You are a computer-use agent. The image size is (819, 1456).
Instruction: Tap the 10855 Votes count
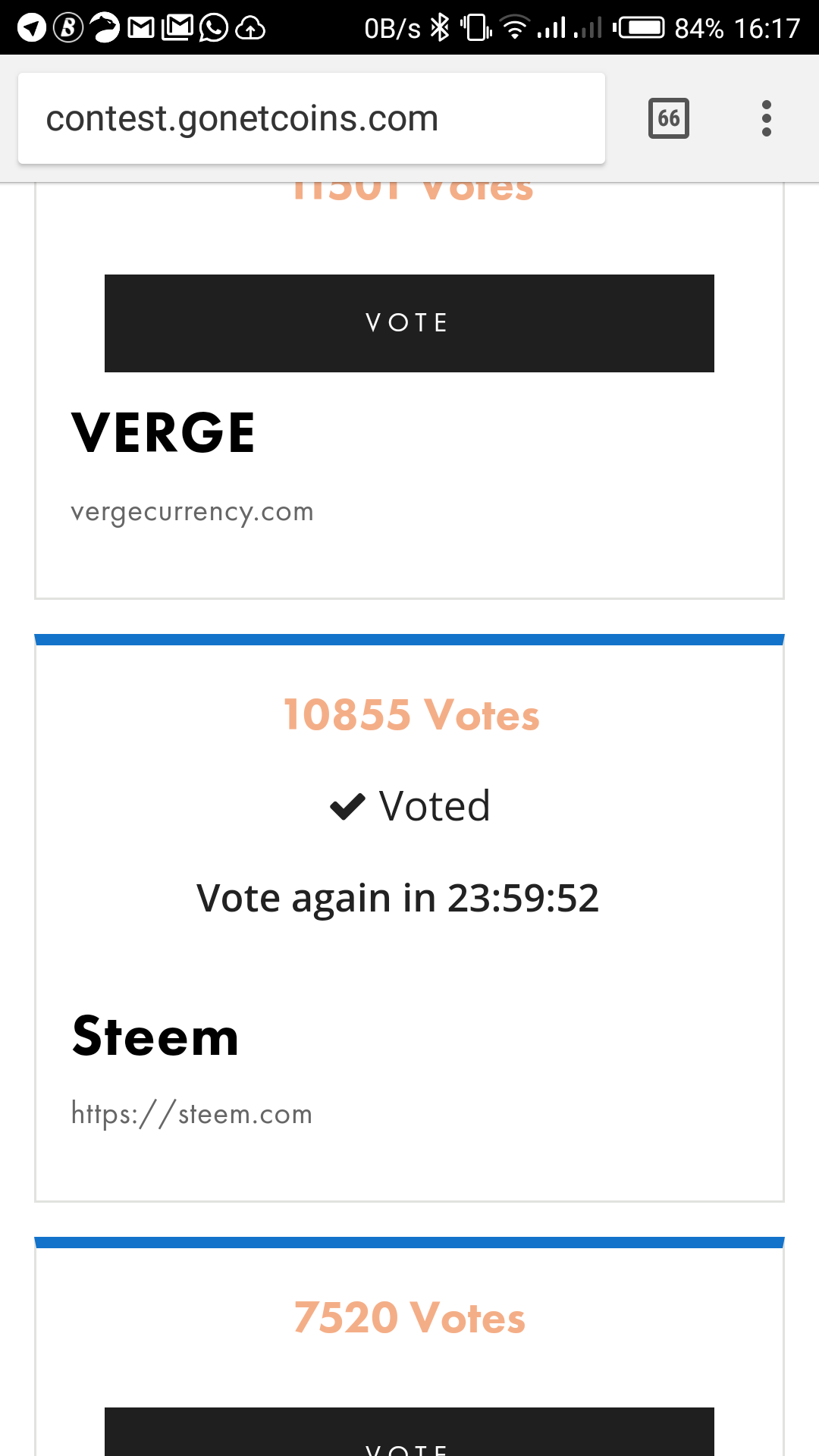pyautogui.click(x=410, y=715)
